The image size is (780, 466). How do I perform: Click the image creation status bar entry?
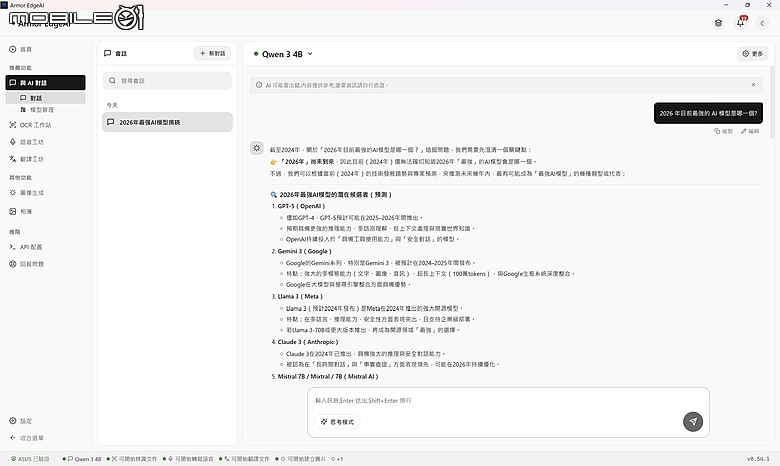[x=301, y=459]
